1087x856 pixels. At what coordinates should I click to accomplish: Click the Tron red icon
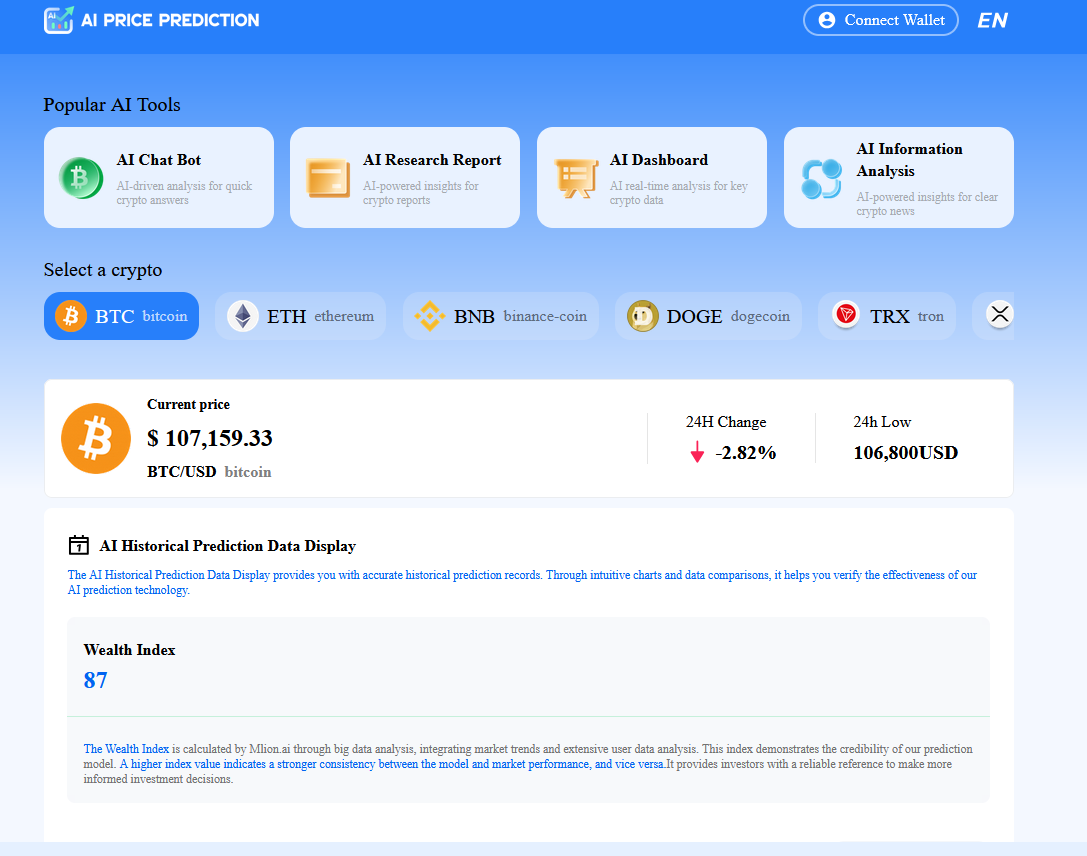coord(846,316)
